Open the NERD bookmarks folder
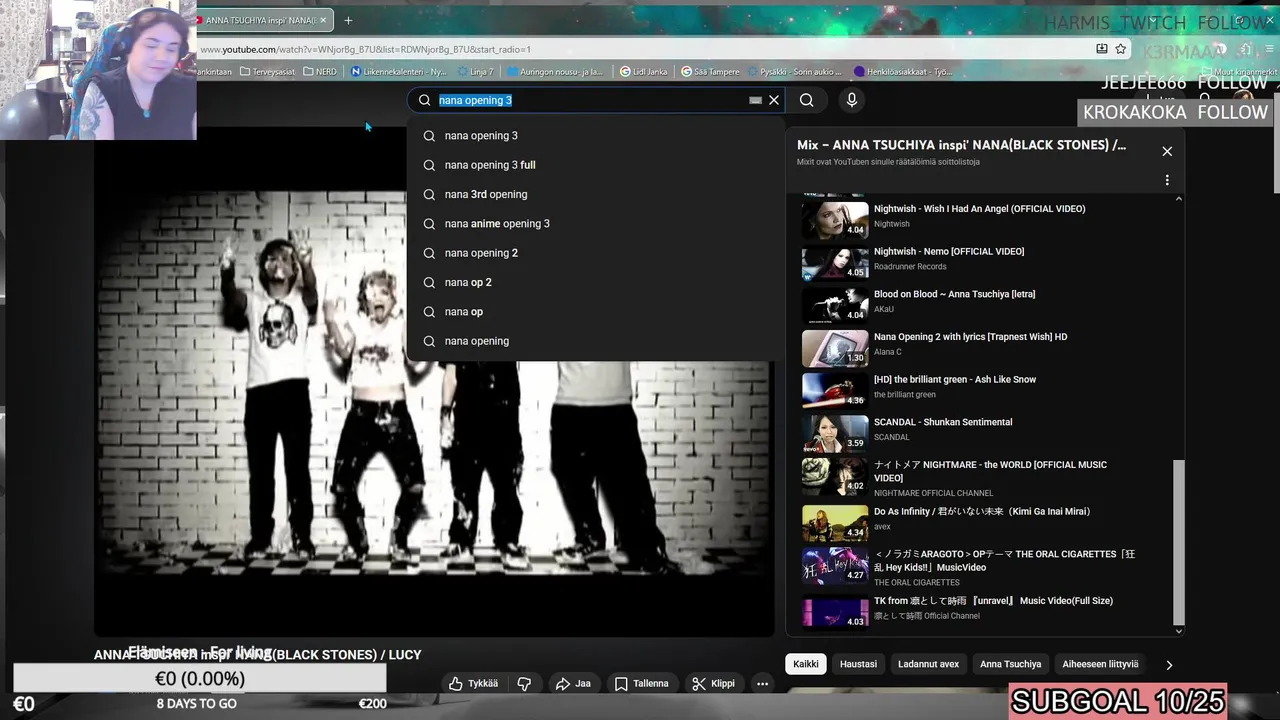 point(319,72)
